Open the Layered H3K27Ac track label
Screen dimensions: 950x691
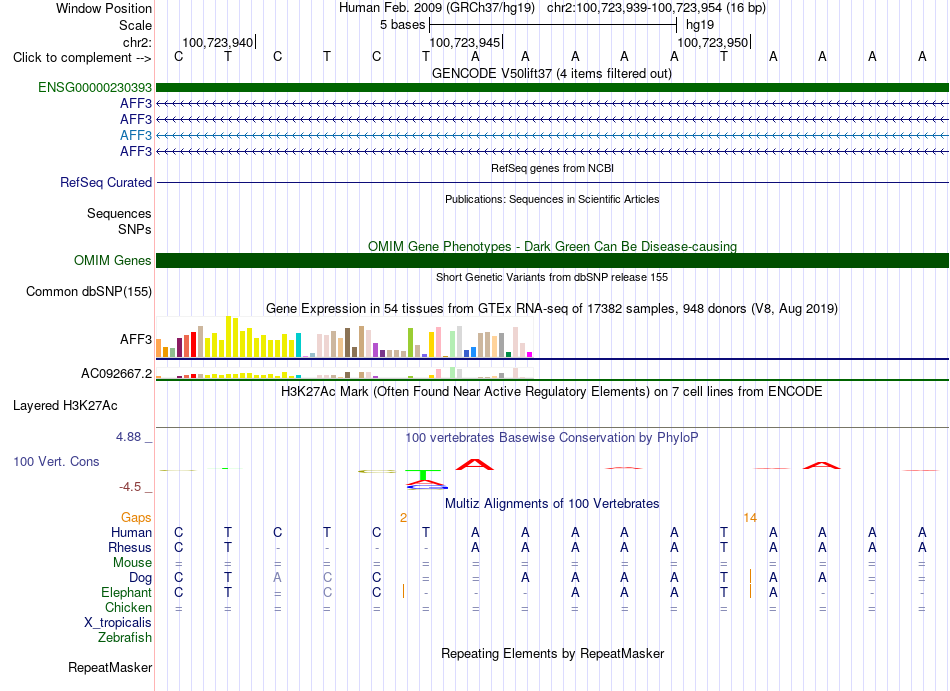pos(65,406)
